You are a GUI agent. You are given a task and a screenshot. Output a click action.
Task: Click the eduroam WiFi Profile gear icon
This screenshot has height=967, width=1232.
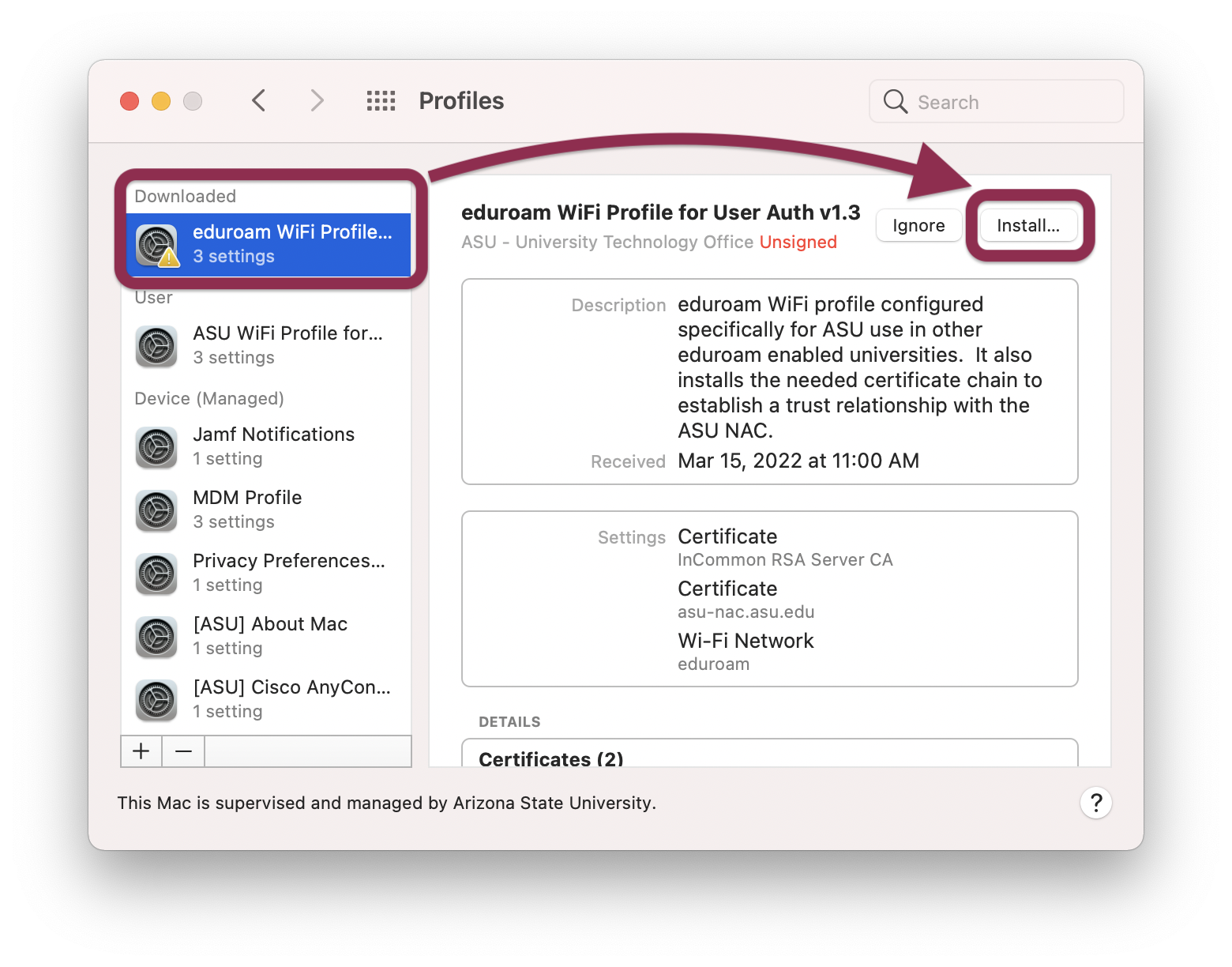[x=157, y=245]
